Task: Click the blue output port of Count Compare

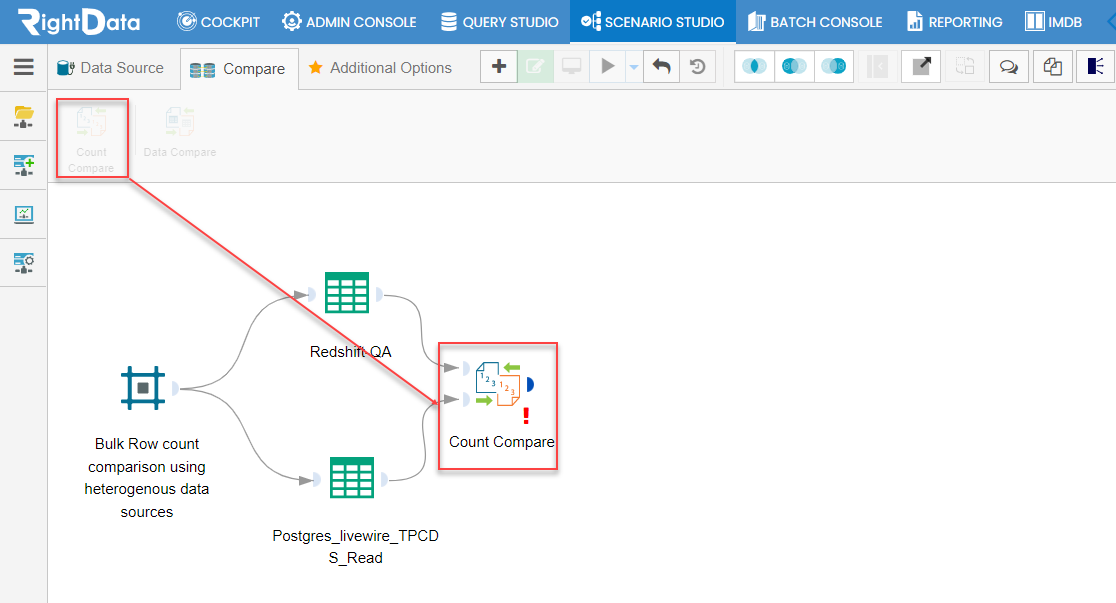Action: click(530, 385)
